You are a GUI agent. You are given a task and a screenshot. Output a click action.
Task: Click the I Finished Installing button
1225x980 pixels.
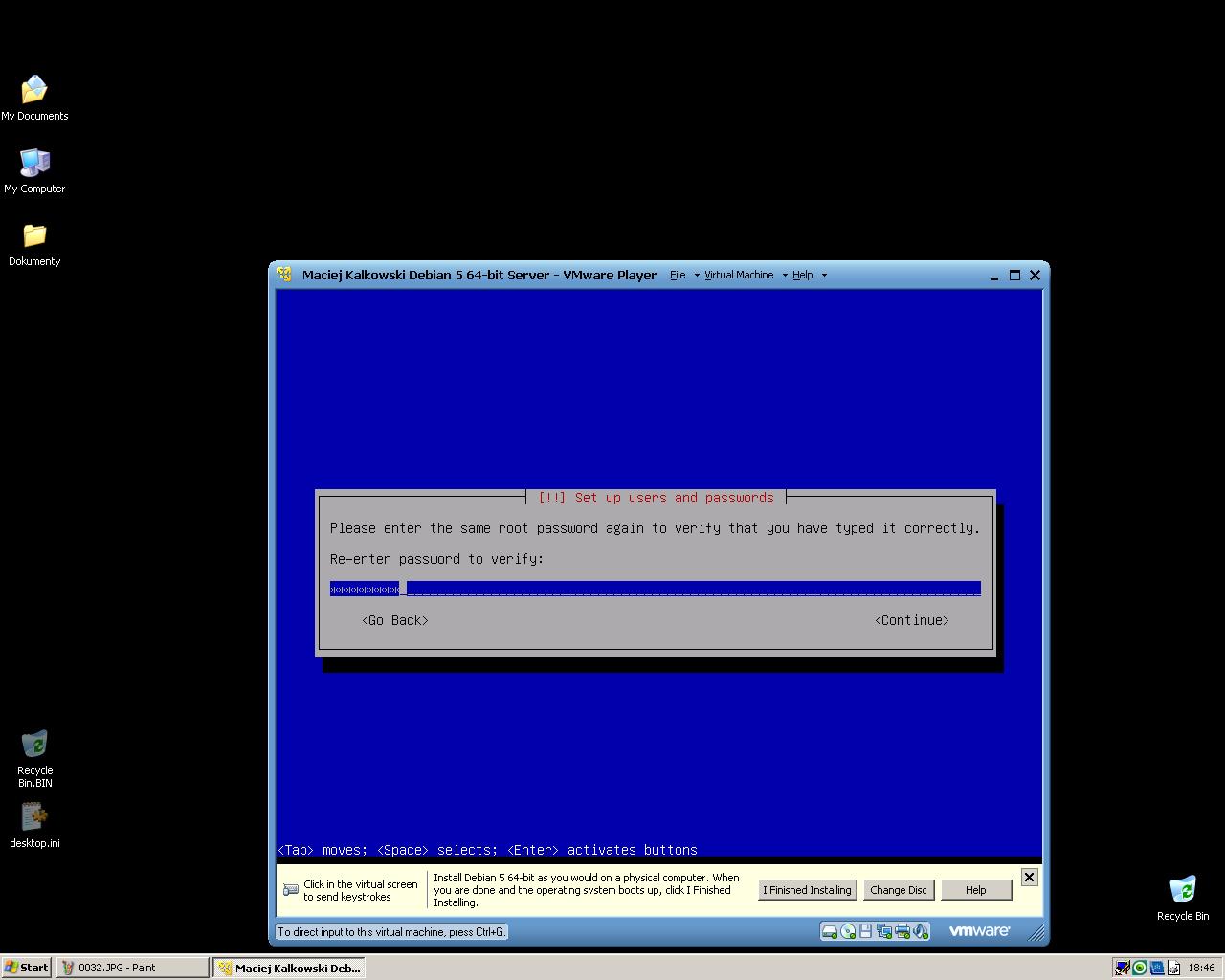click(807, 890)
